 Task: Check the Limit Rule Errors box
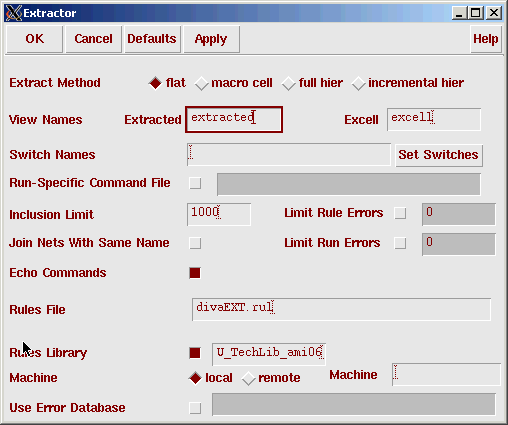(x=400, y=213)
